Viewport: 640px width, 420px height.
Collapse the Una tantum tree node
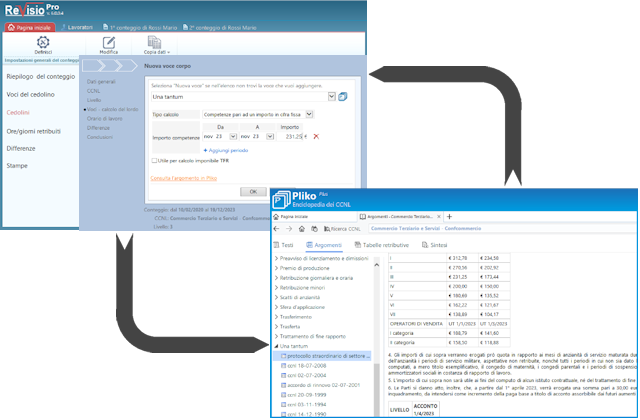(276, 346)
